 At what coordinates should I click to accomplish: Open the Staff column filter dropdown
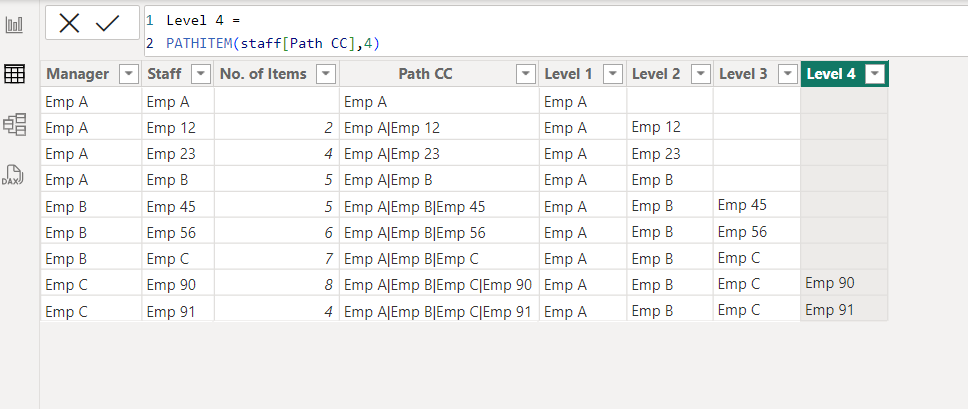201,74
